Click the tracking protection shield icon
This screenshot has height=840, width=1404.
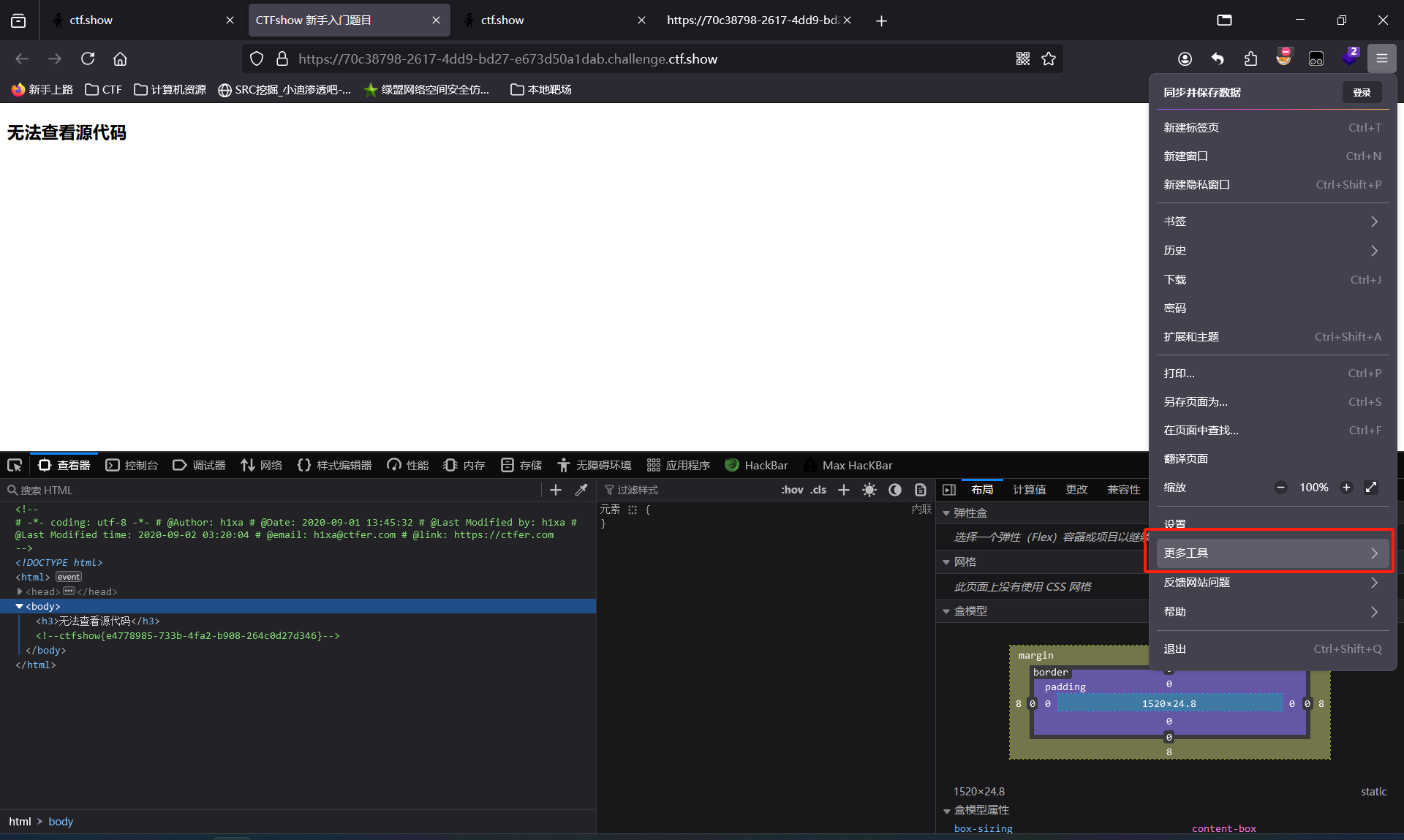(x=257, y=58)
